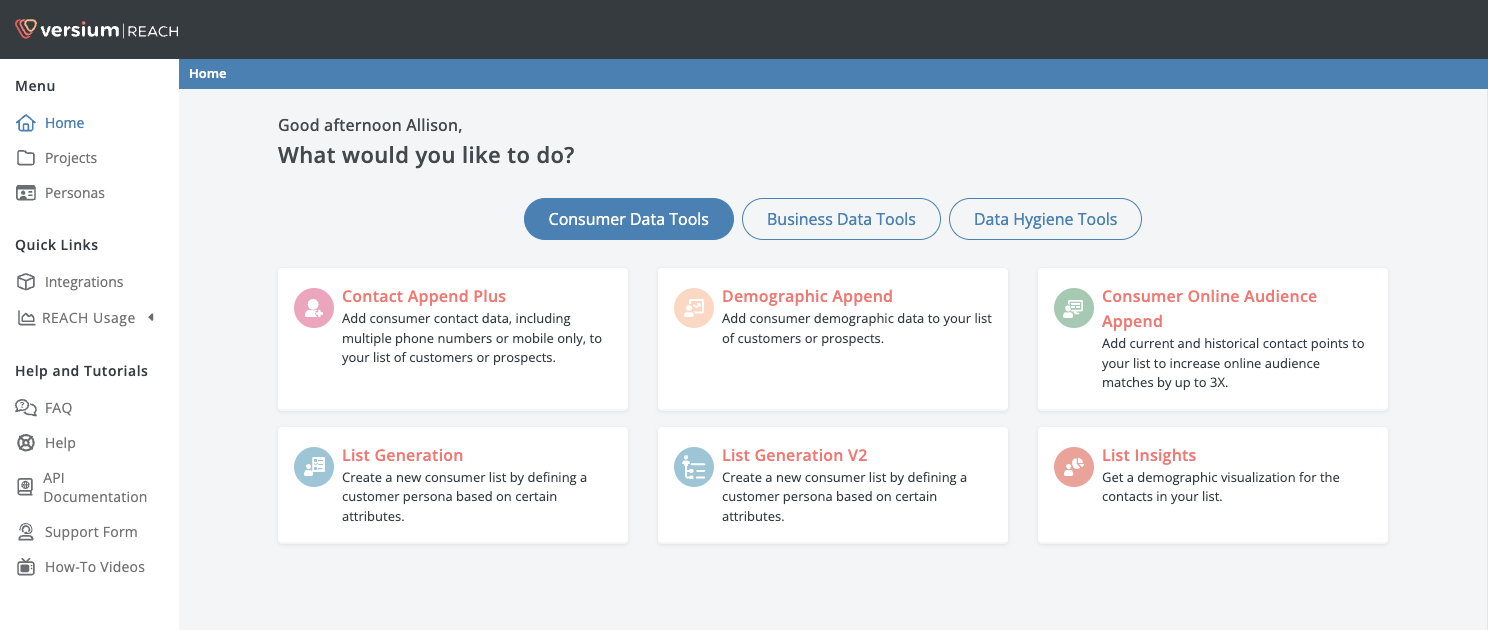Switch to Data Hygiene Tools

1044,218
